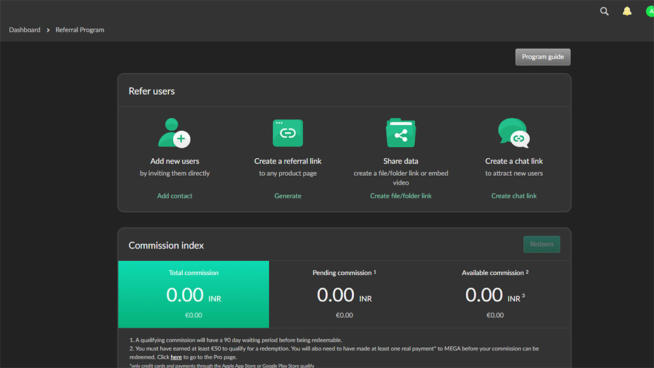654x368 pixels.
Task: Click the Available commission 0.00 INR value
Action: pyautogui.click(x=495, y=295)
